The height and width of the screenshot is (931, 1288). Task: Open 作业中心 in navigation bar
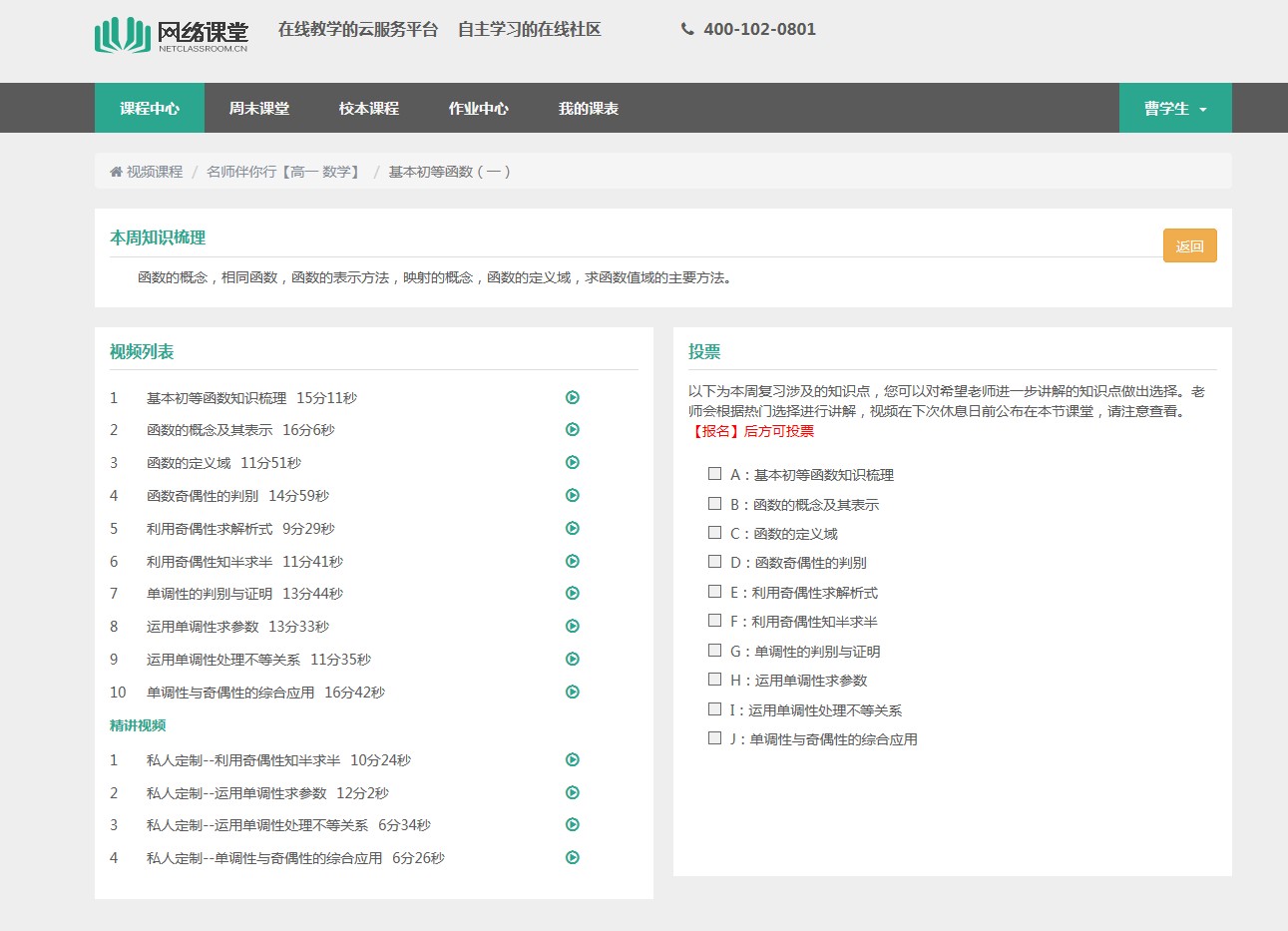(479, 108)
